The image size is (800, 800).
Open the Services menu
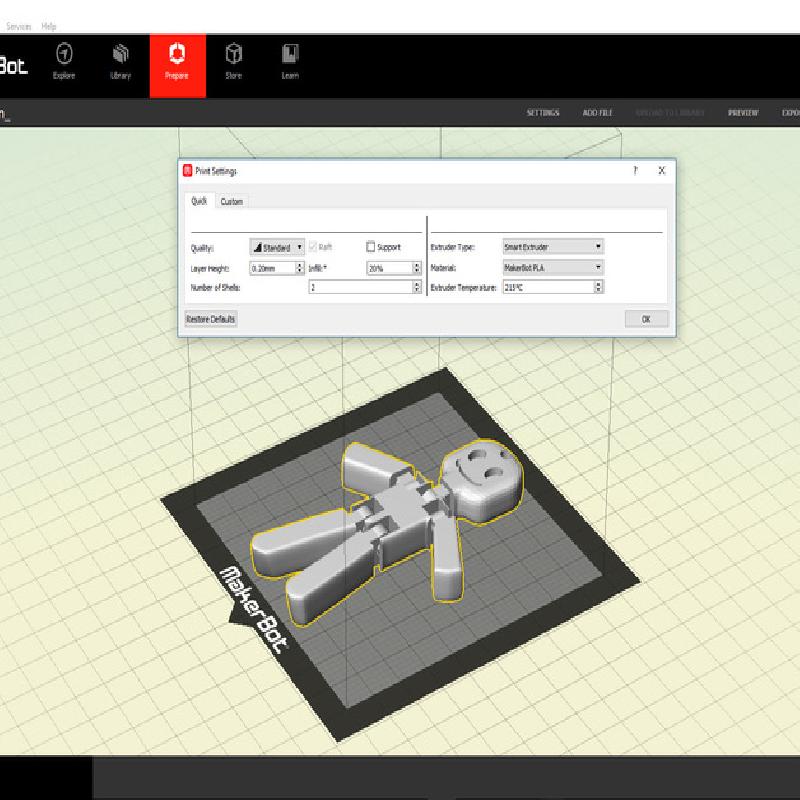(x=19, y=26)
